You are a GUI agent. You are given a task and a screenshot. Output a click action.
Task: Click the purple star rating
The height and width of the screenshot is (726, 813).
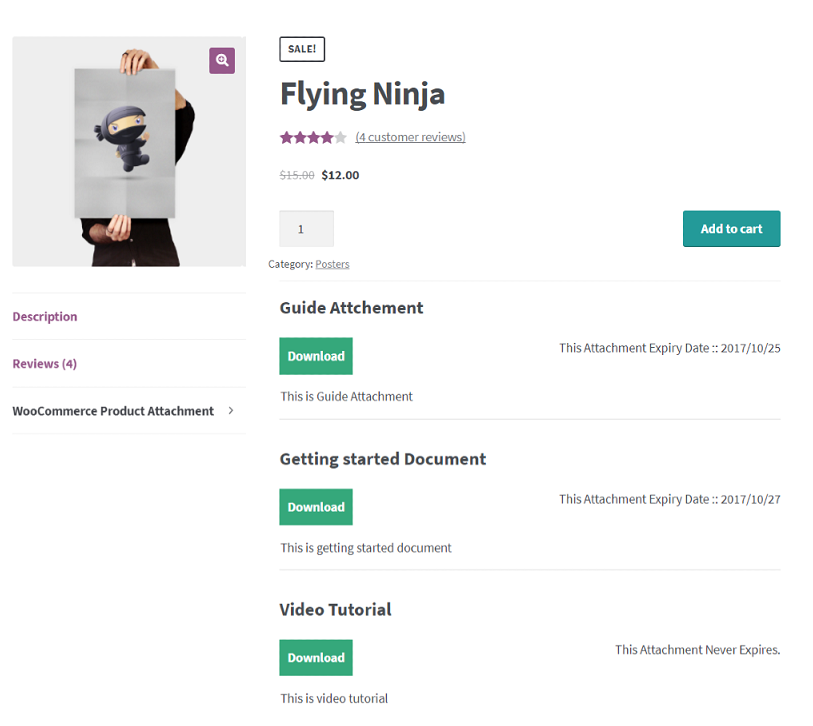313,138
